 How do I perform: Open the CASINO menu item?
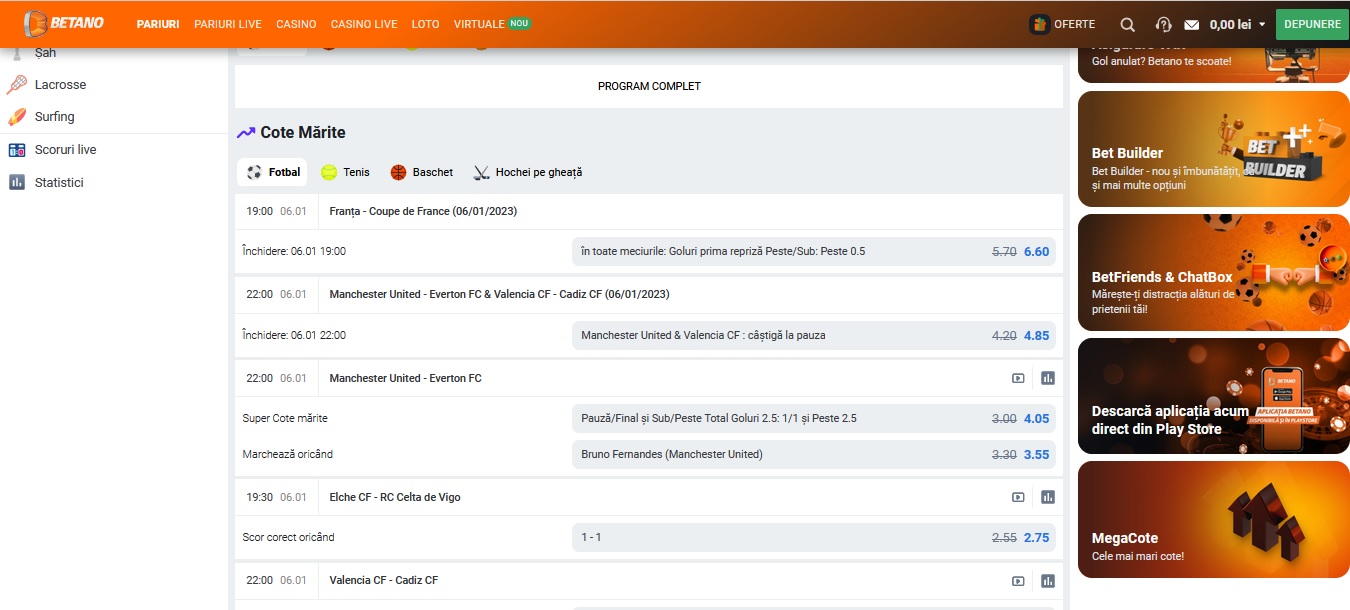(x=296, y=24)
